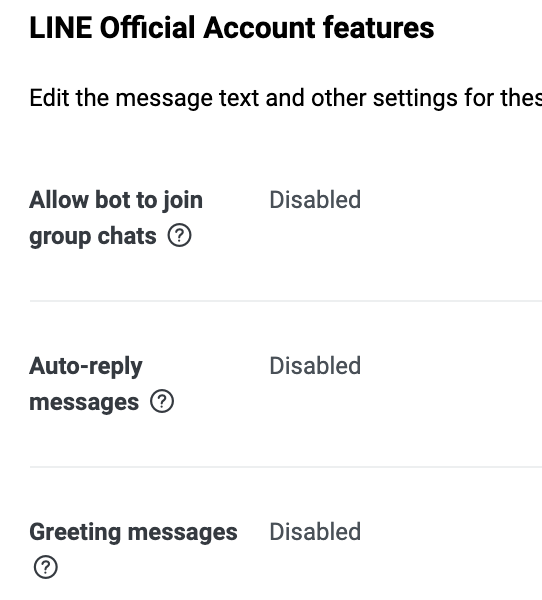
Task: Click 'other settings' phrase in description
Action: click(x=385, y=98)
